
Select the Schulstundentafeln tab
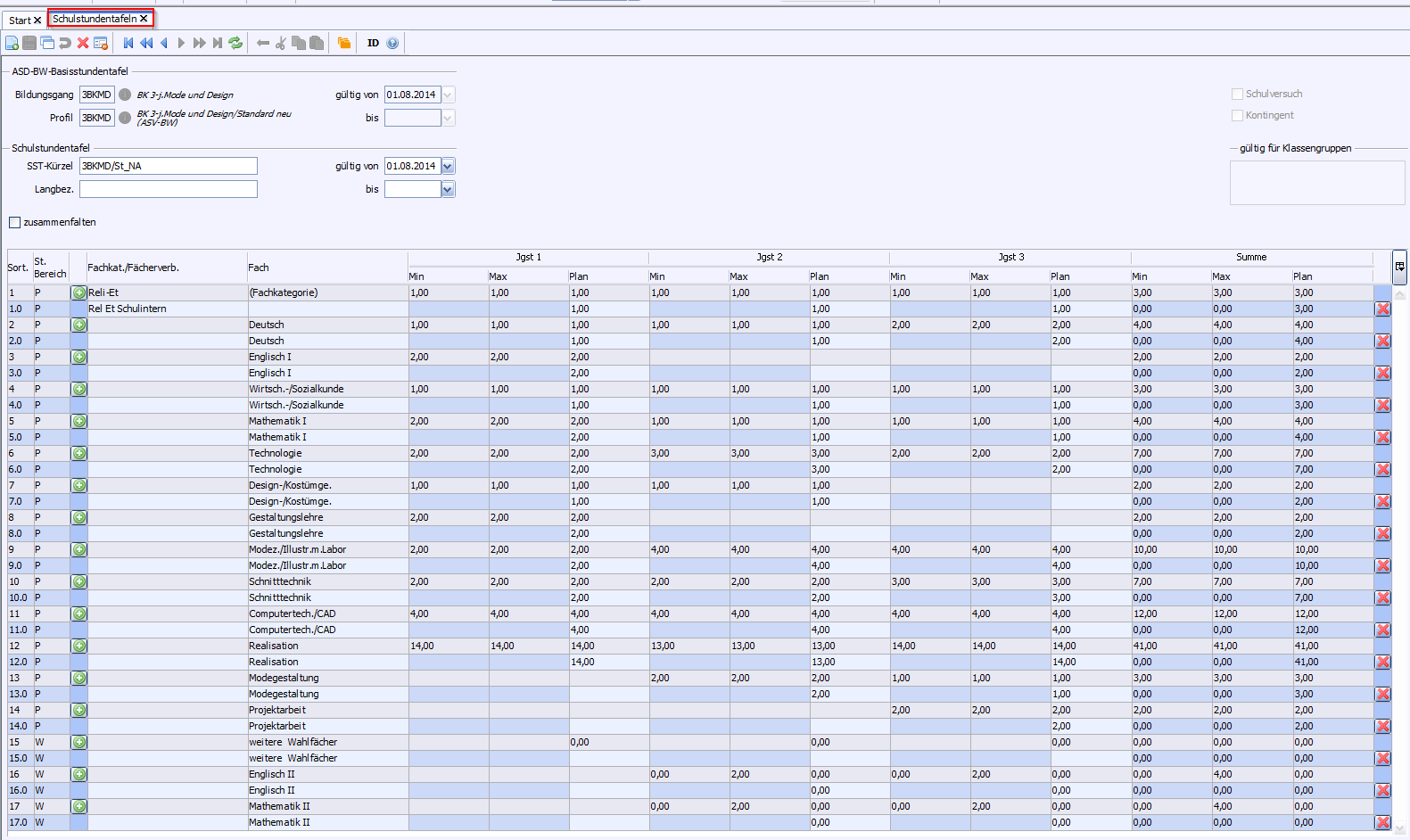(95, 18)
